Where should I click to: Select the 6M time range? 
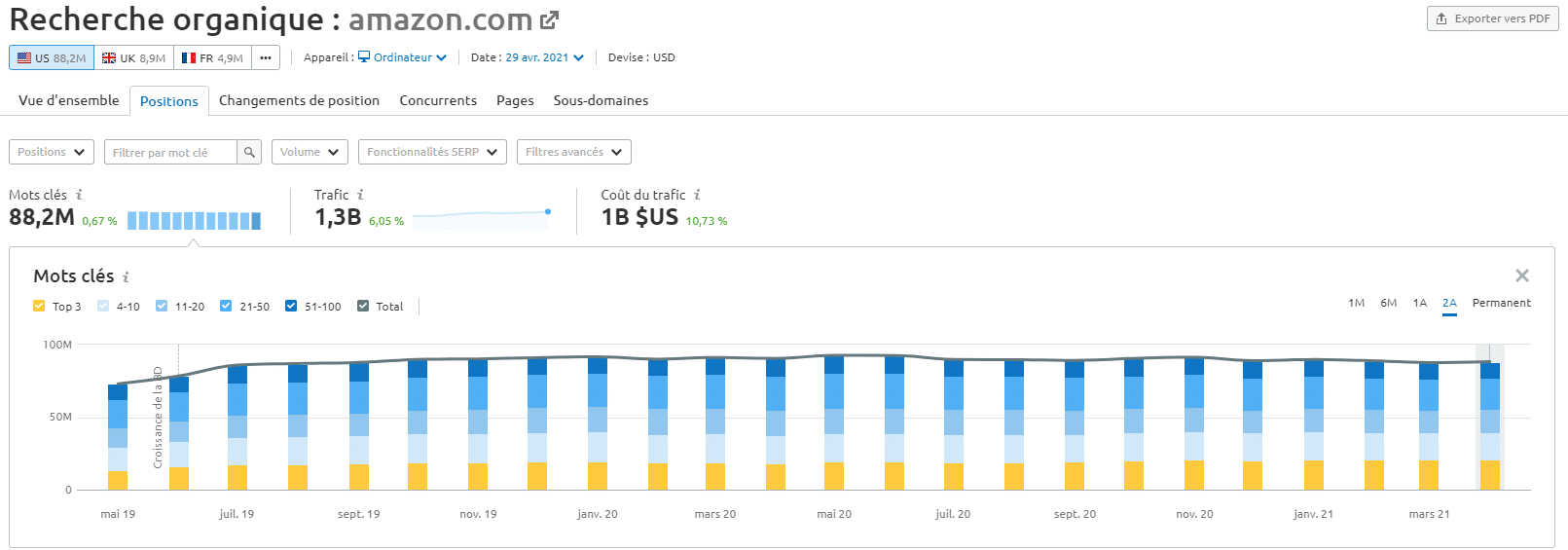(x=1388, y=303)
